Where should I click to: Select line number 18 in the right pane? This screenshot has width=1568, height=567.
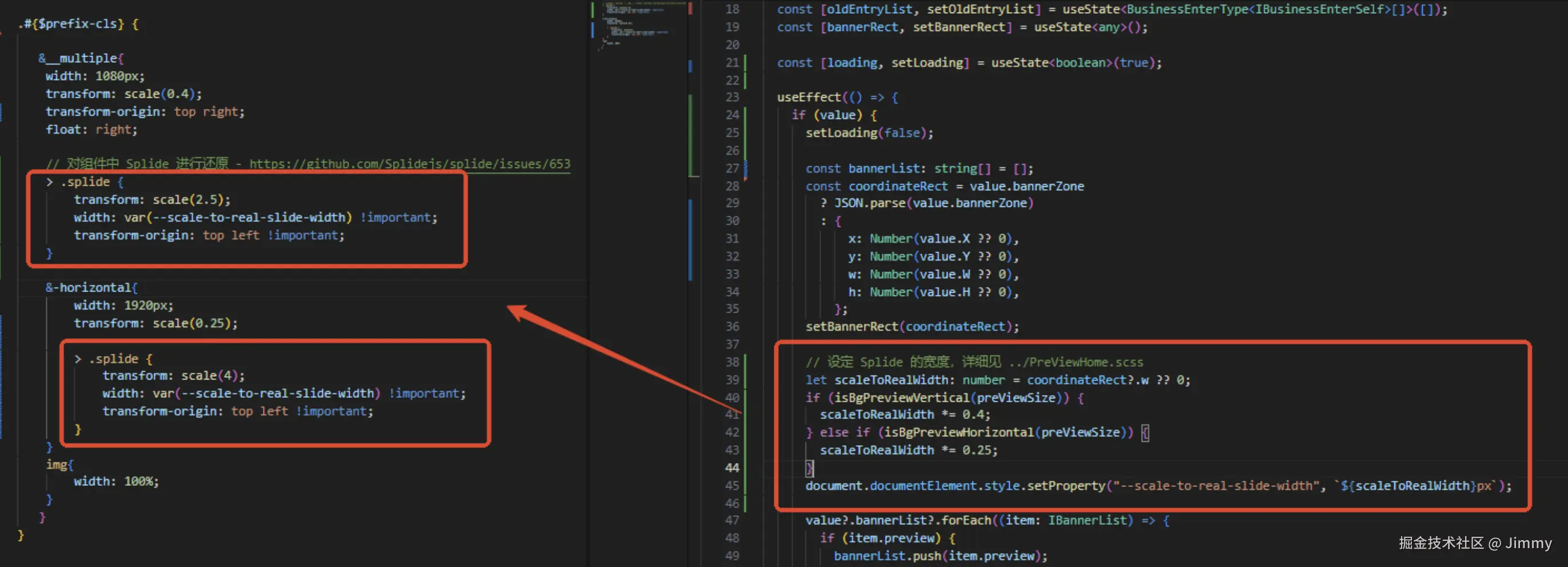point(732,9)
